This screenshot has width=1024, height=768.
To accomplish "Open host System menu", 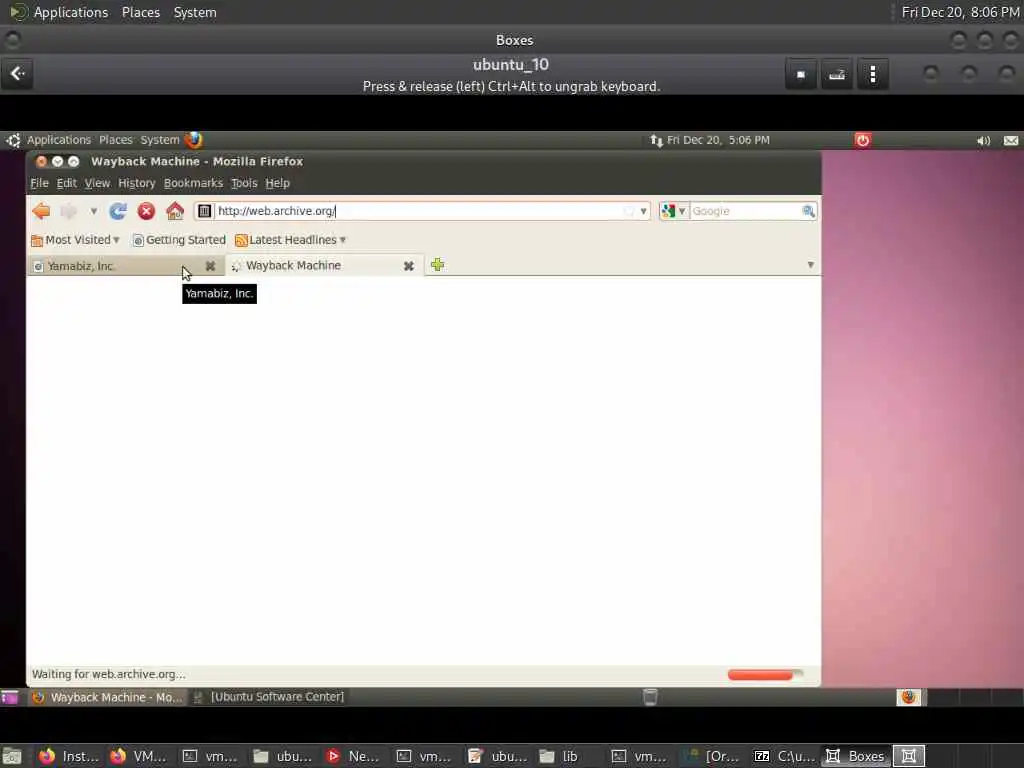I will [195, 12].
